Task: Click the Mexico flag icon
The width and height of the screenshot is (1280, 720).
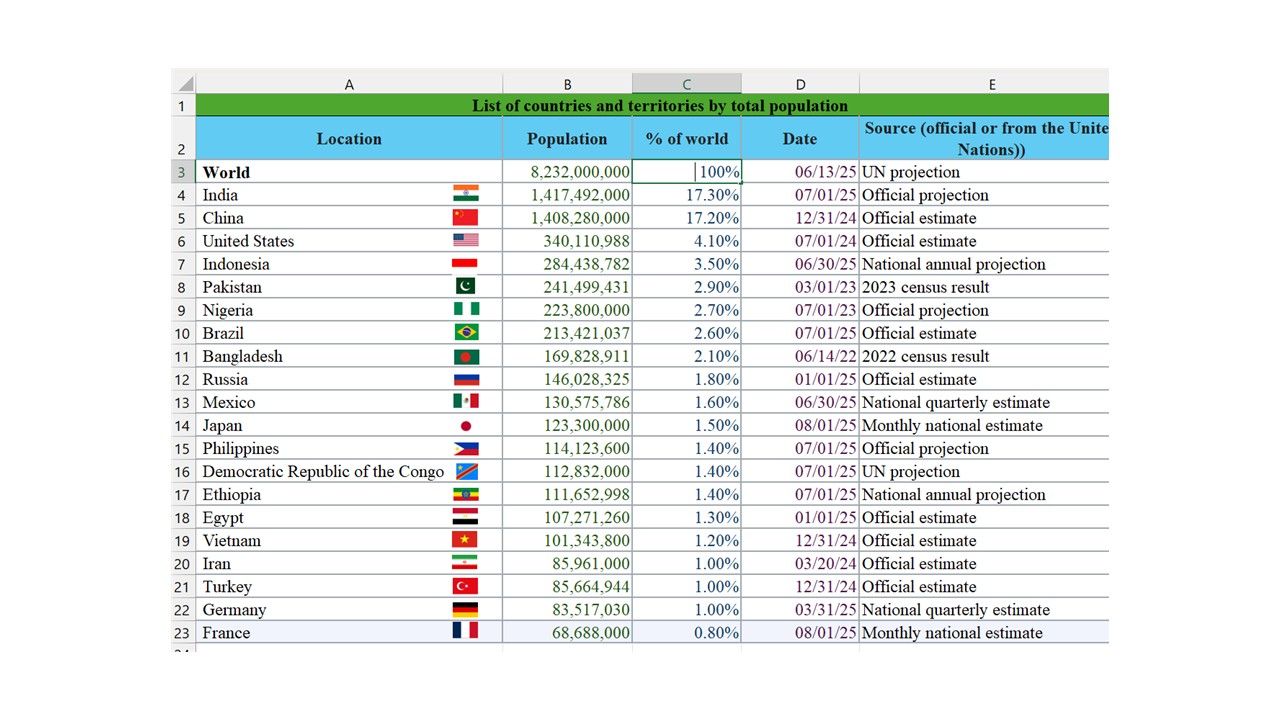Action: pos(465,401)
